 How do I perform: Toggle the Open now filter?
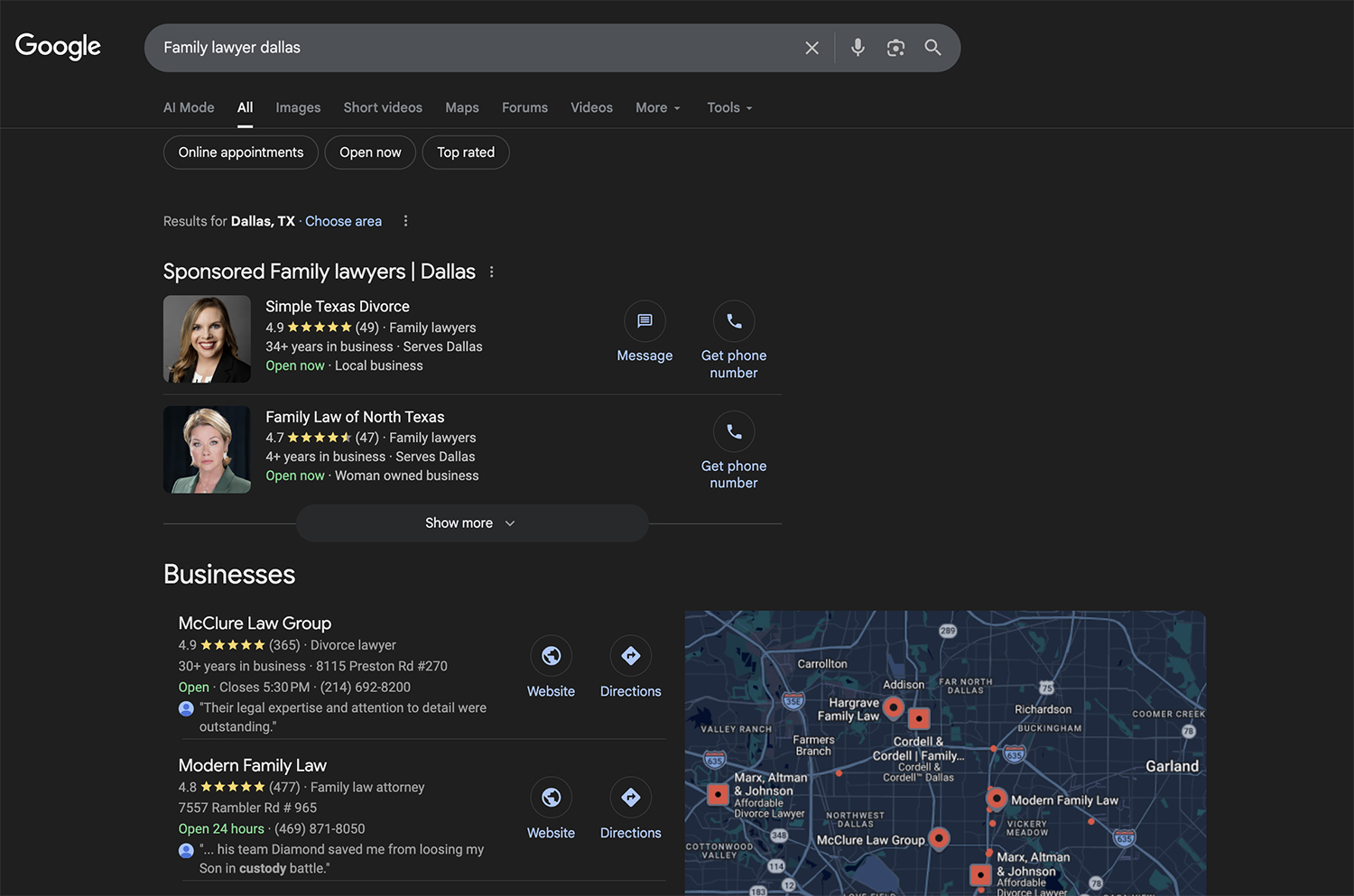pyautogui.click(x=370, y=152)
